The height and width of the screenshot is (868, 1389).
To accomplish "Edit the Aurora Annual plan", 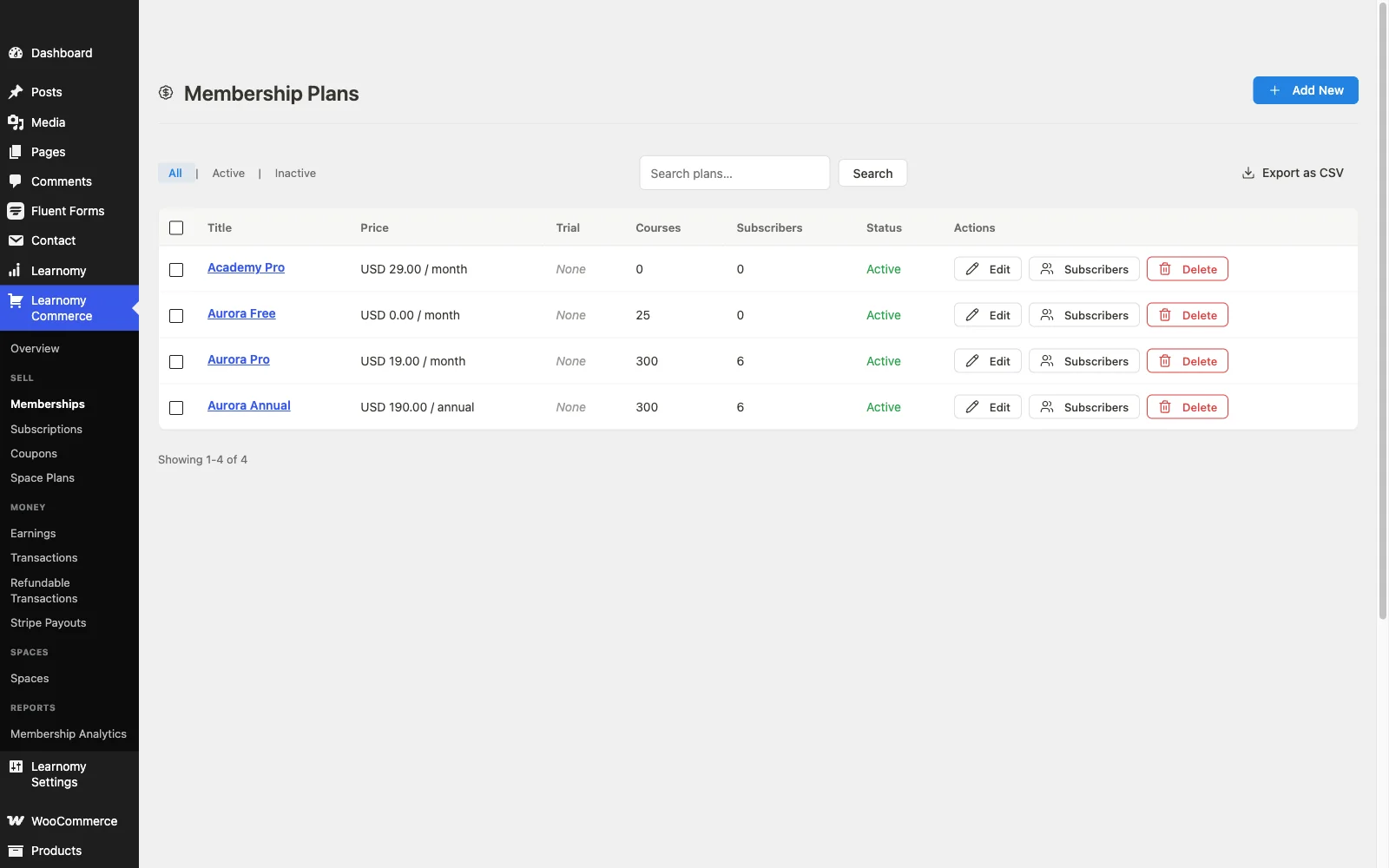I will pyautogui.click(x=988, y=407).
